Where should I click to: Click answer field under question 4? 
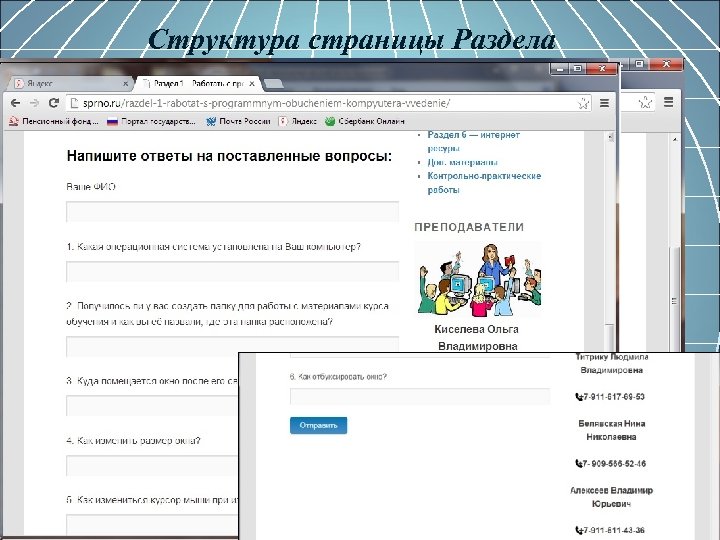click(152, 466)
